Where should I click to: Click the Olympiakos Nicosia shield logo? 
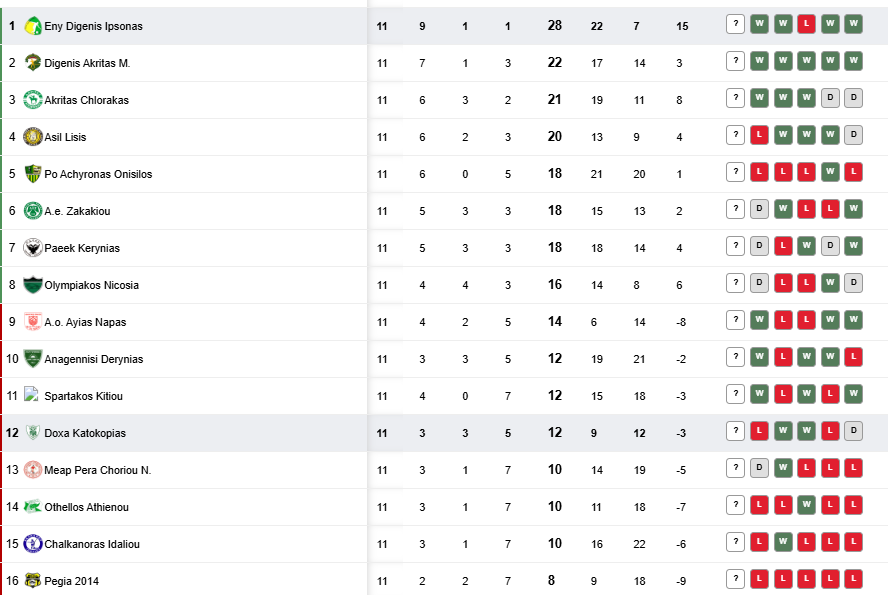point(33,285)
